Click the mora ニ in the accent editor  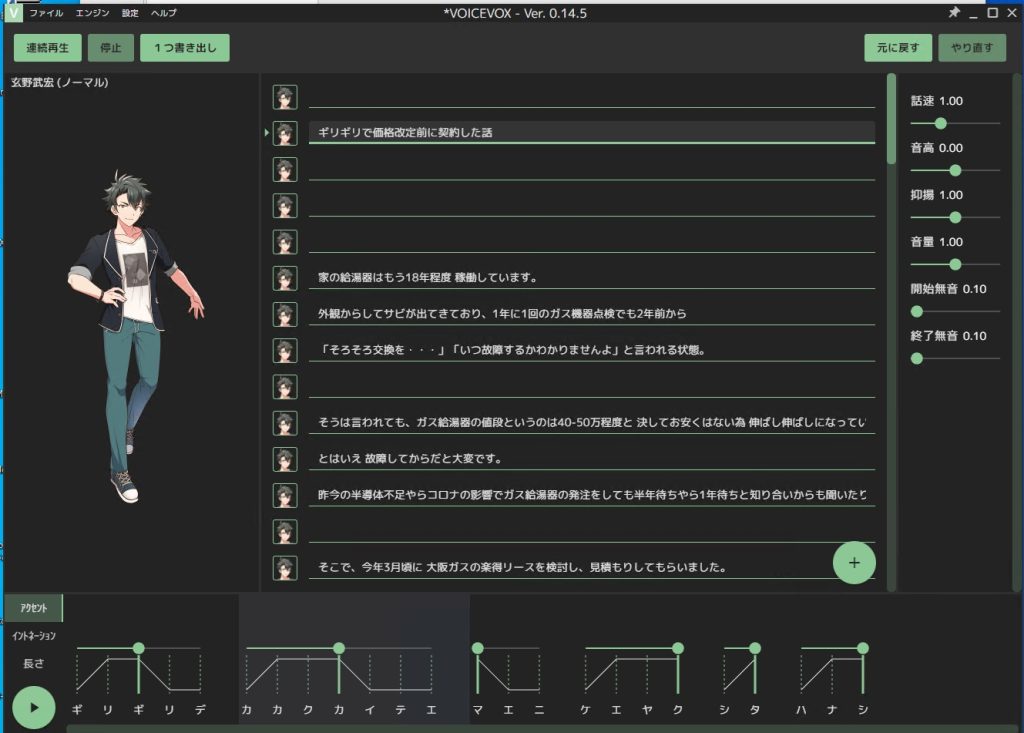[539, 709]
